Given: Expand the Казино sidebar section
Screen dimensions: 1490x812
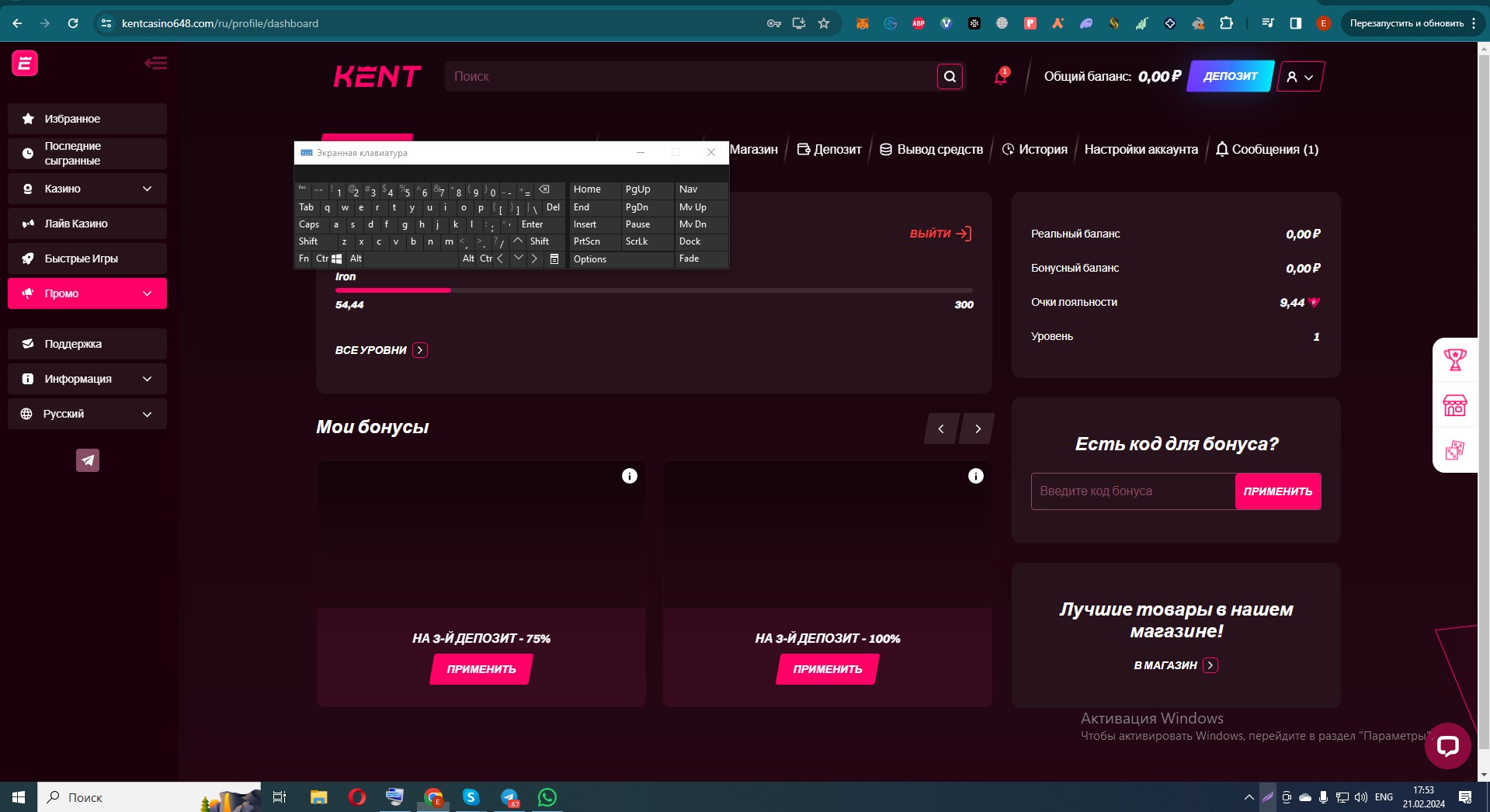Looking at the screenshot, I should point(87,189).
